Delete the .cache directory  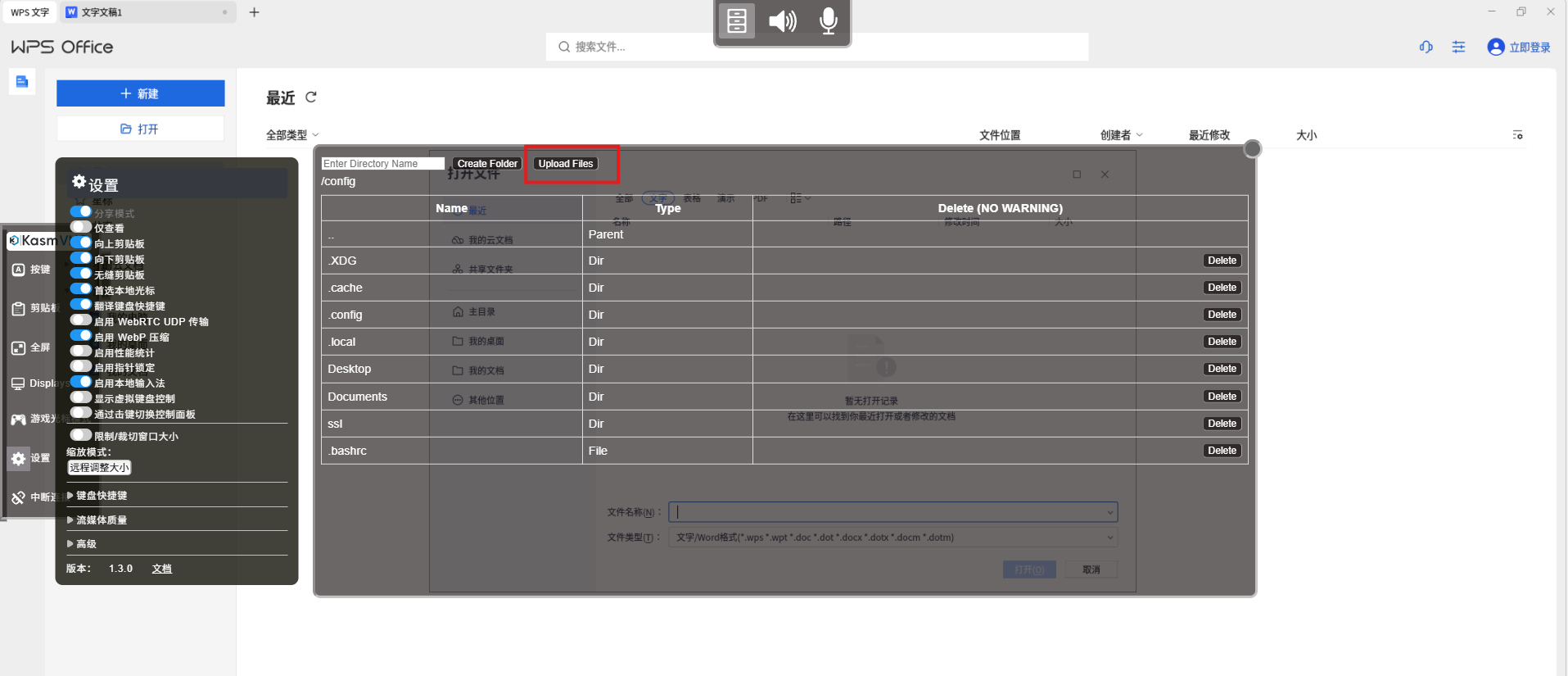[x=1222, y=288]
